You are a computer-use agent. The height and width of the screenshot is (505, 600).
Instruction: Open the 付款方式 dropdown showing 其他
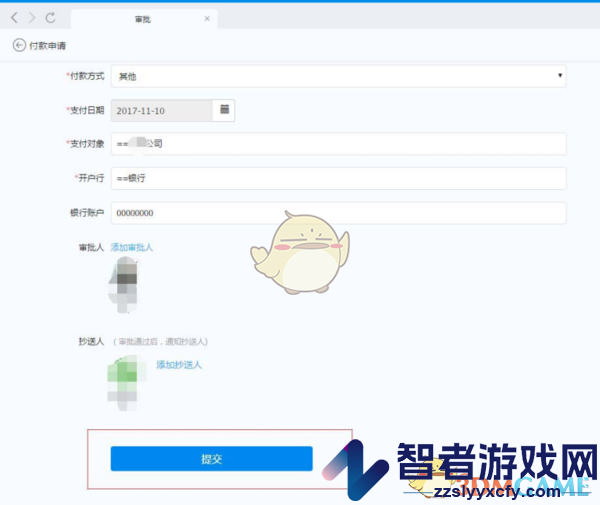coord(338,76)
